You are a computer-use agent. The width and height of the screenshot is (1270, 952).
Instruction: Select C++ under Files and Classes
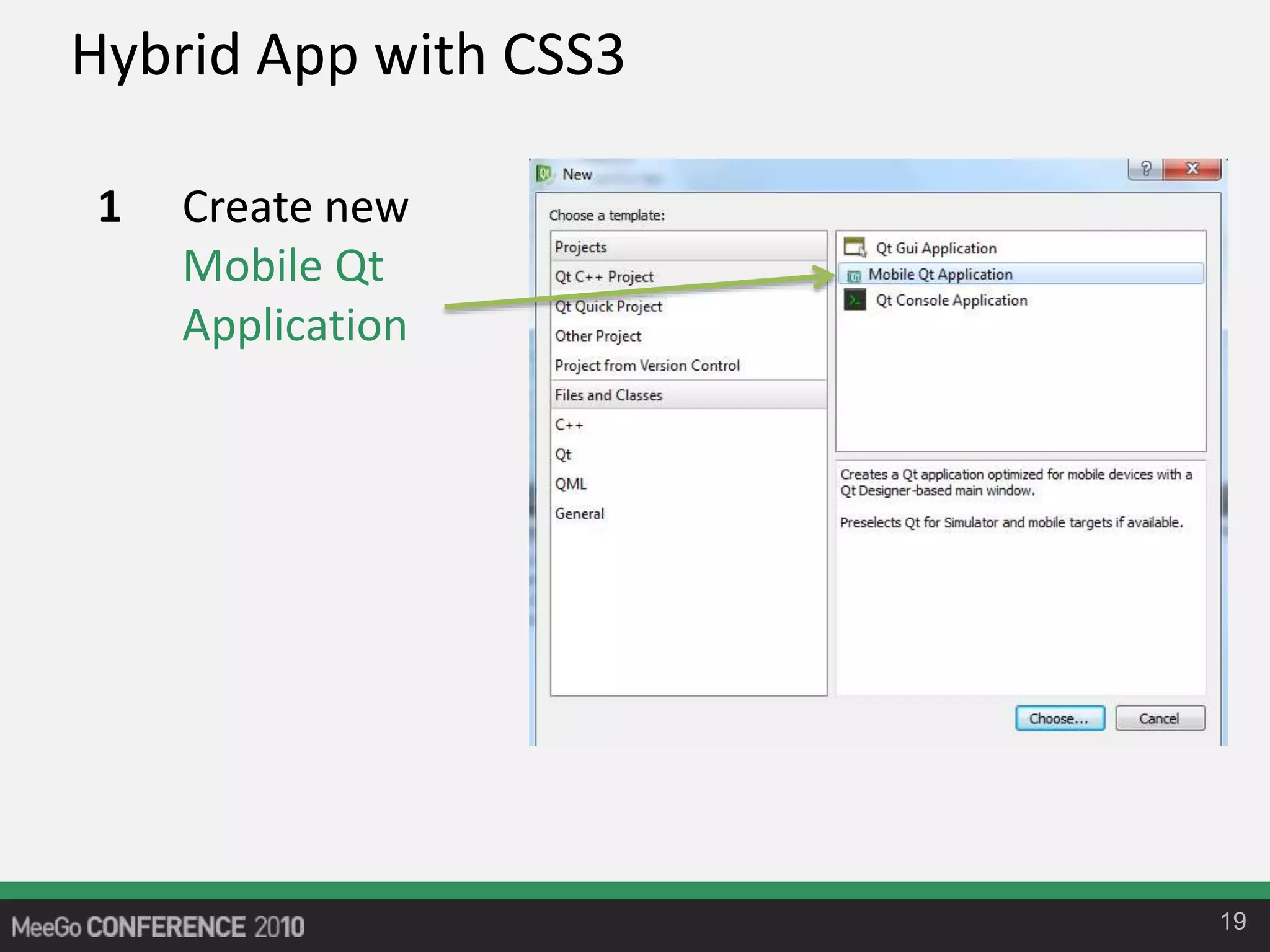569,425
